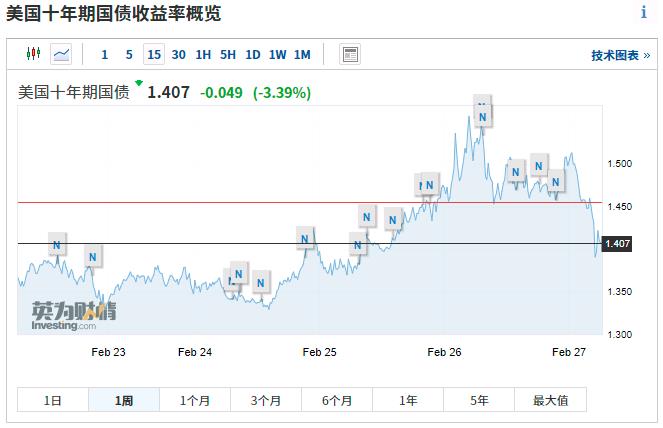Select the 15-minute interval

tap(153, 55)
